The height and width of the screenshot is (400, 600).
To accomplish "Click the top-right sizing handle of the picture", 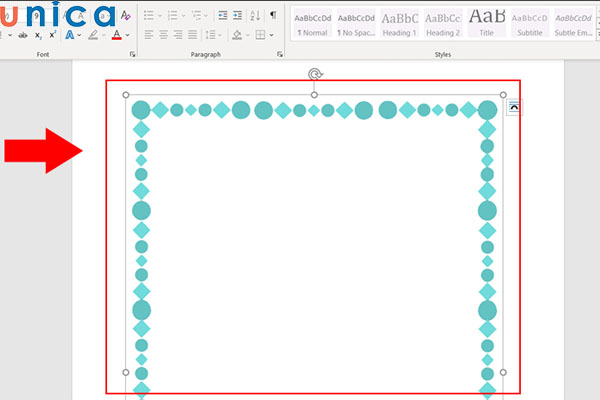I will click(x=503, y=95).
